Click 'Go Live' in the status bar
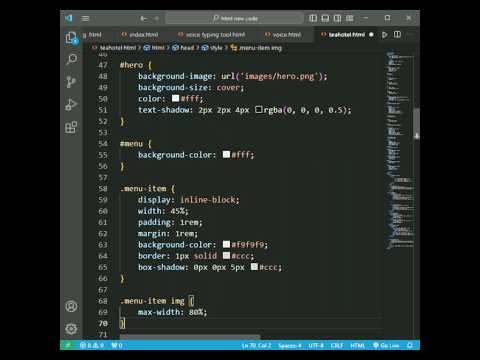This screenshot has width=480, height=360. pos(386,346)
